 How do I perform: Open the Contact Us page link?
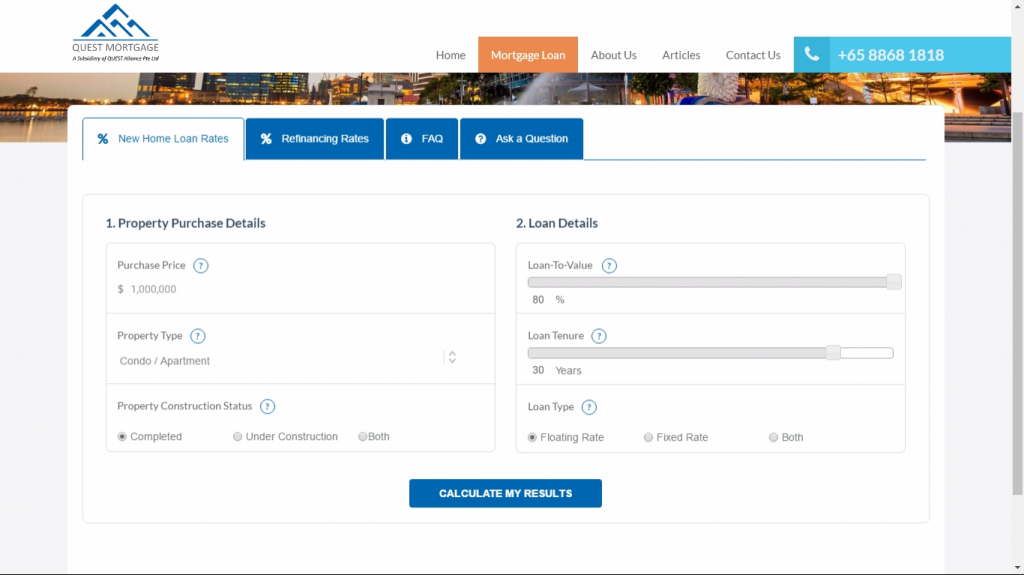pos(753,55)
